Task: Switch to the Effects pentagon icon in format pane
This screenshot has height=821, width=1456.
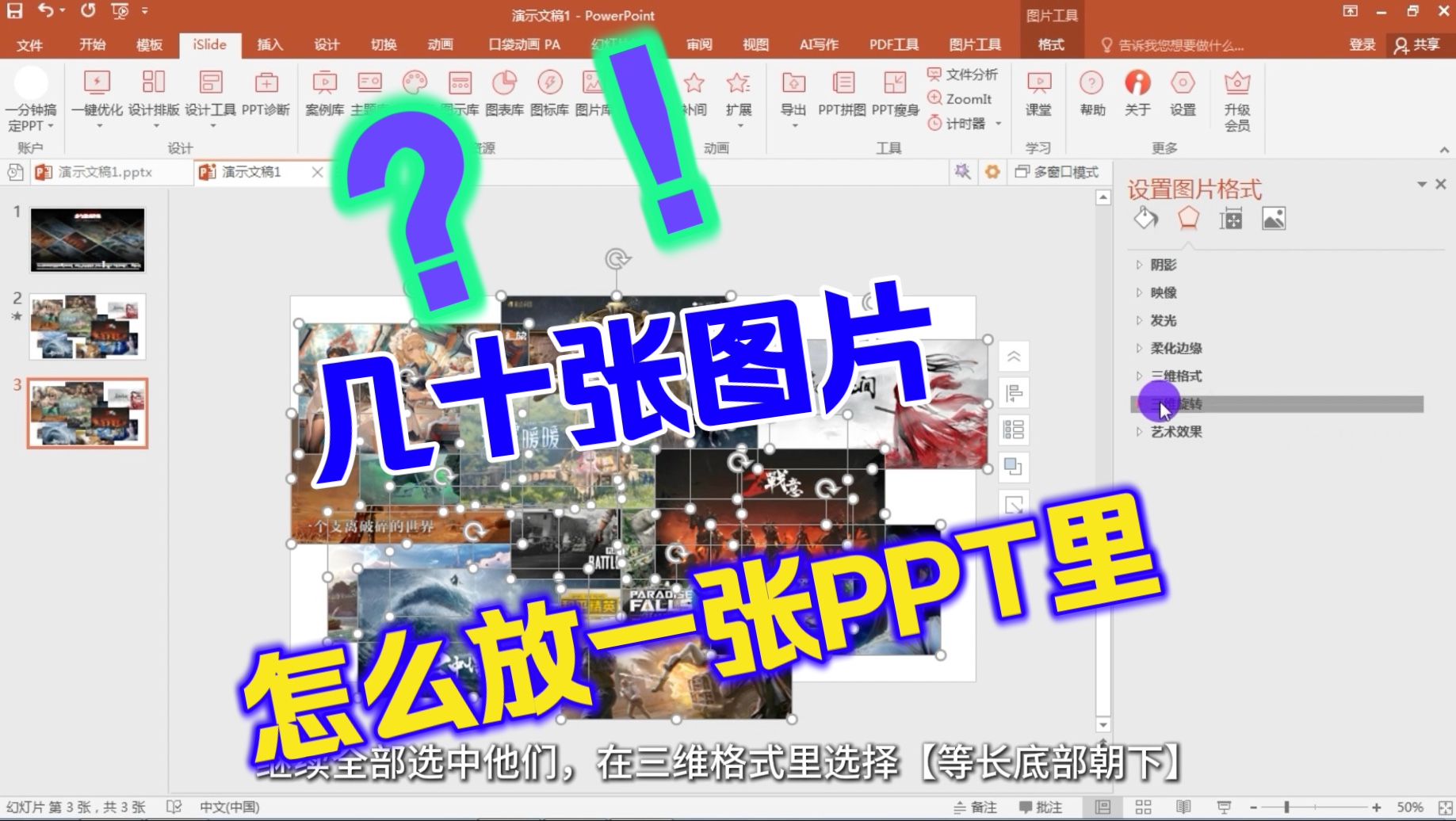Action: 1188,218
